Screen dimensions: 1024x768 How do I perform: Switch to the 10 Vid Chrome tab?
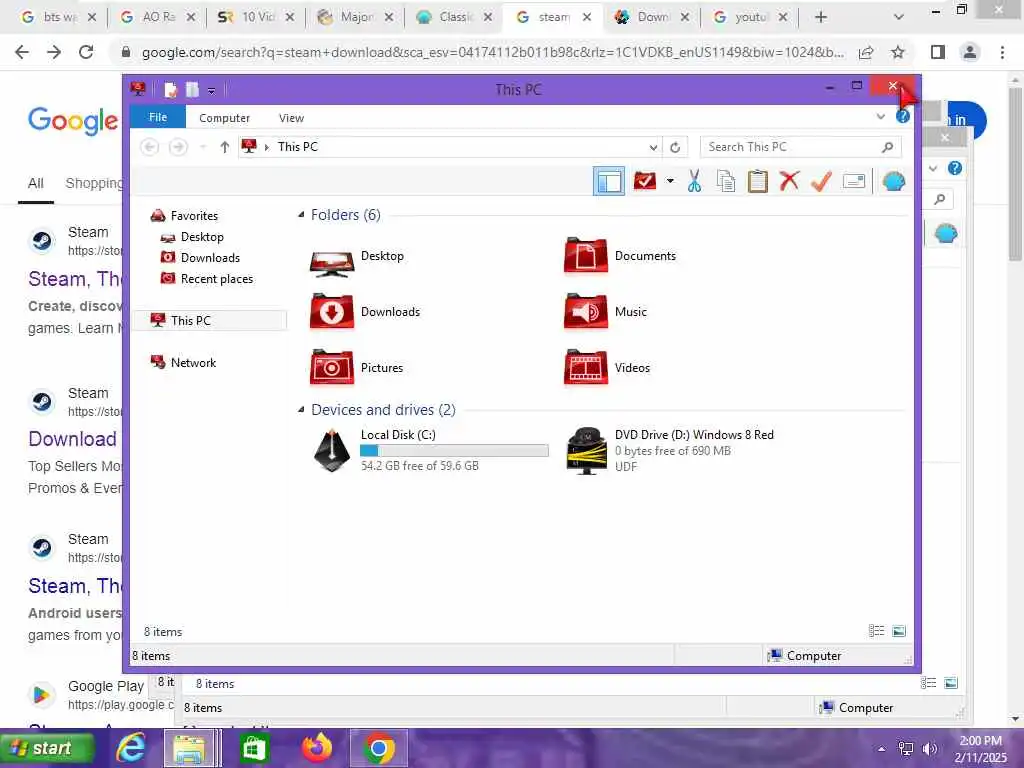257,17
